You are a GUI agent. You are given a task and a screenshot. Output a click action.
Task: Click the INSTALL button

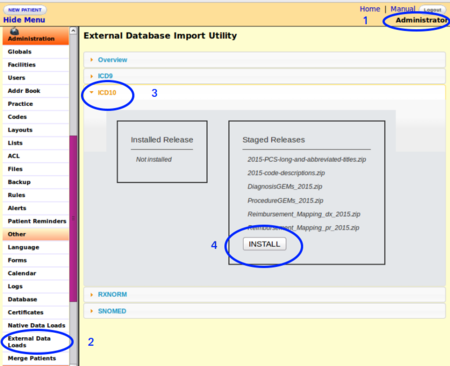point(264,244)
